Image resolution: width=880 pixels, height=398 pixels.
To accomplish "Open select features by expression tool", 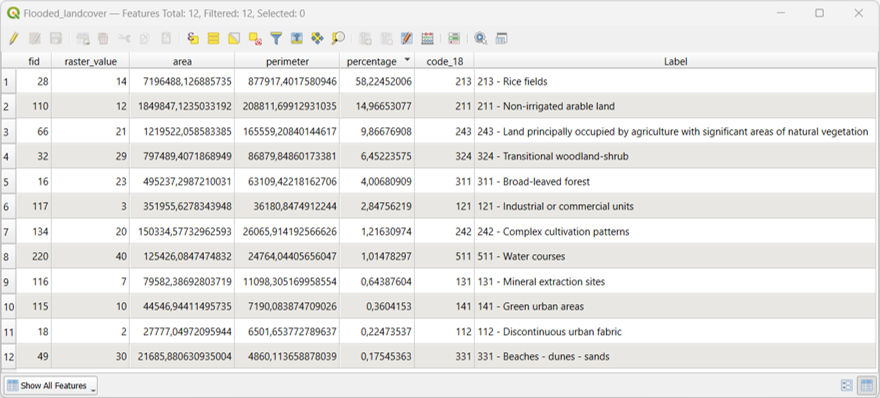I will (192, 38).
